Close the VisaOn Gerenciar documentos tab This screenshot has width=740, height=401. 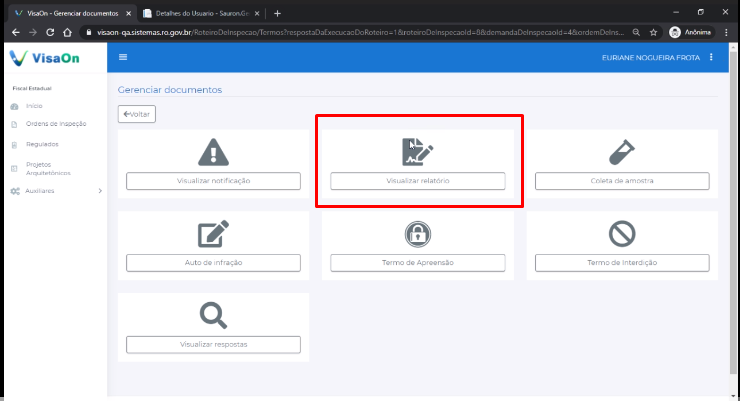pyautogui.click(x=128, y=13)
